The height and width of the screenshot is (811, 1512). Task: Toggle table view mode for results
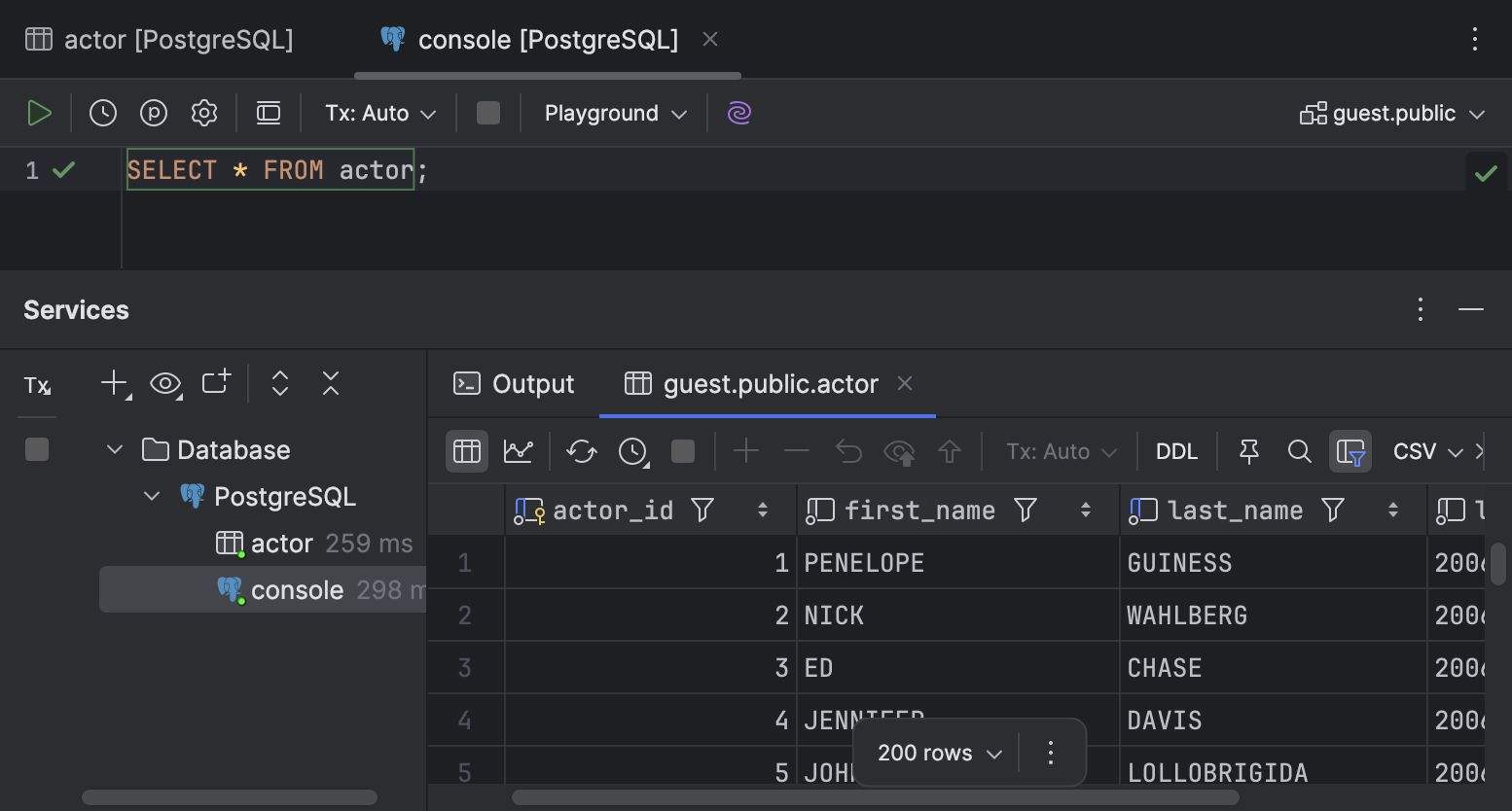[x=466, y=450]
